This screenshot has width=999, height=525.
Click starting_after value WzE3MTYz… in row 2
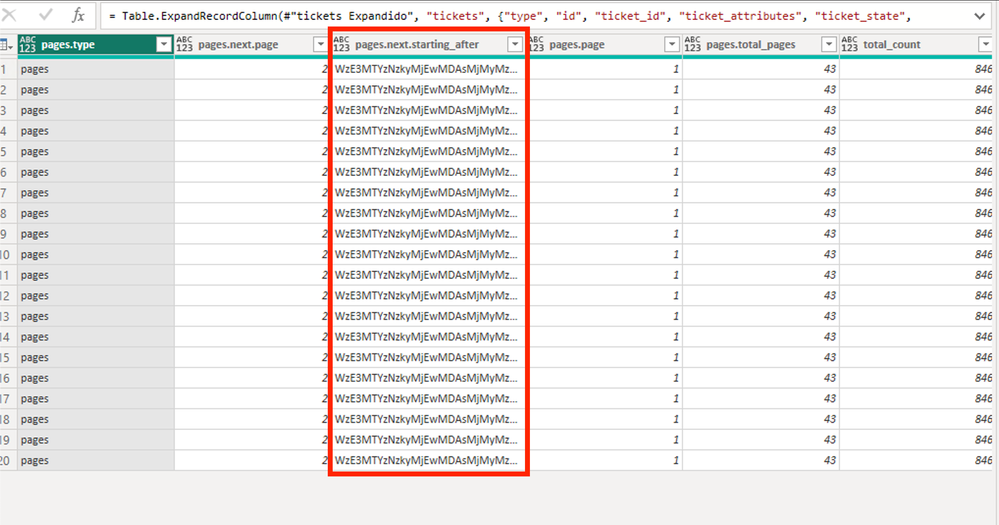coord(428,90)
